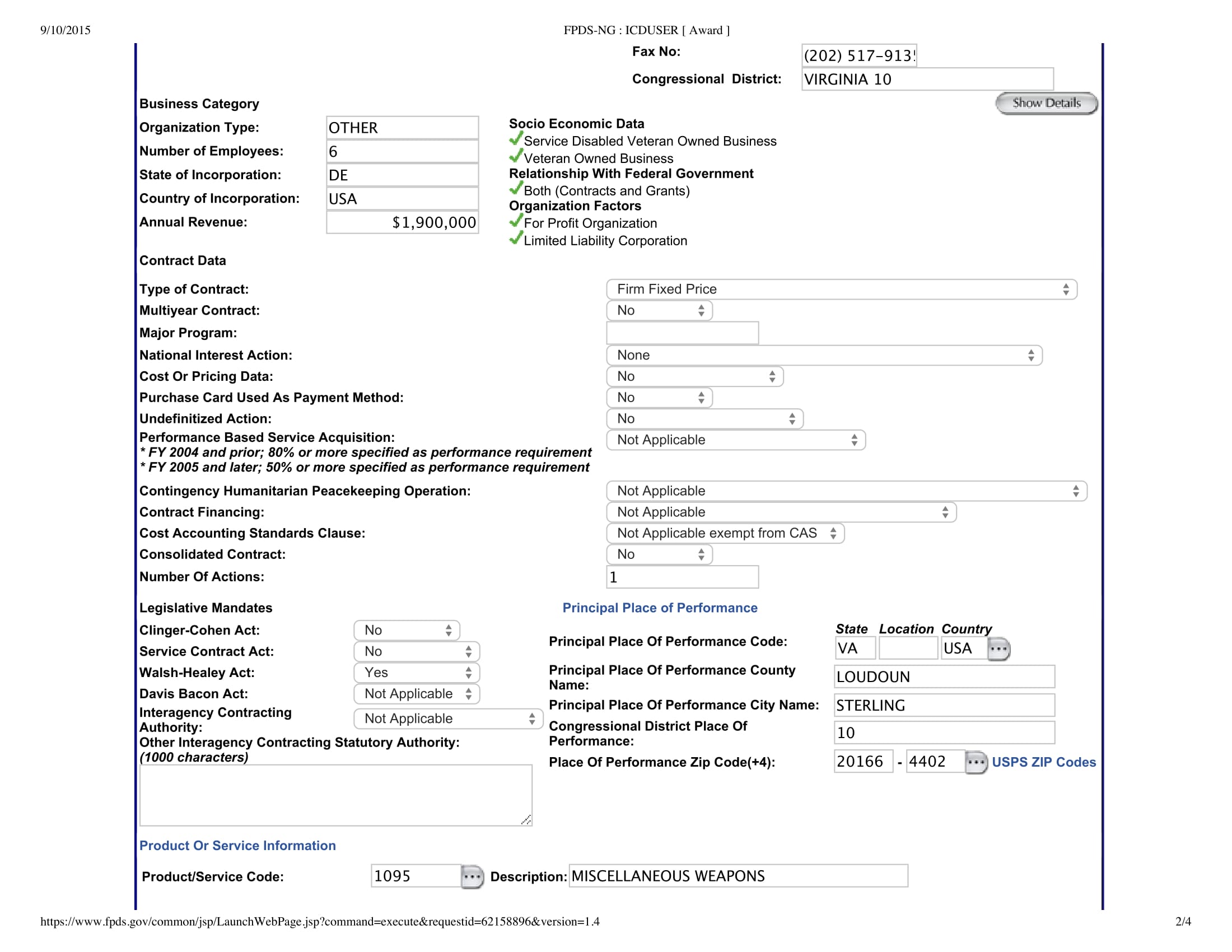This screenshot has width=1232, height=952.
Task: Click the ellipsis button beside the Country field
Action: (998, 648)
